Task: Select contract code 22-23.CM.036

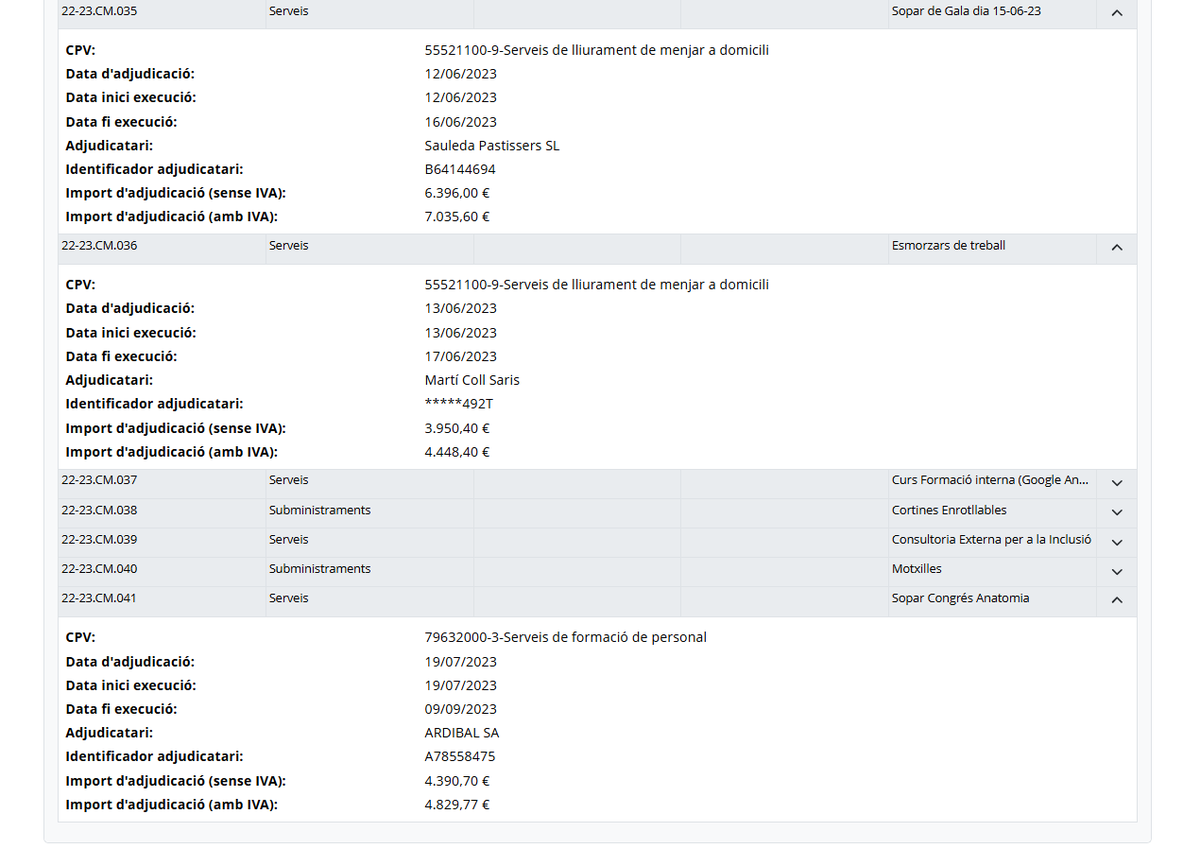Action: point(99,245)
